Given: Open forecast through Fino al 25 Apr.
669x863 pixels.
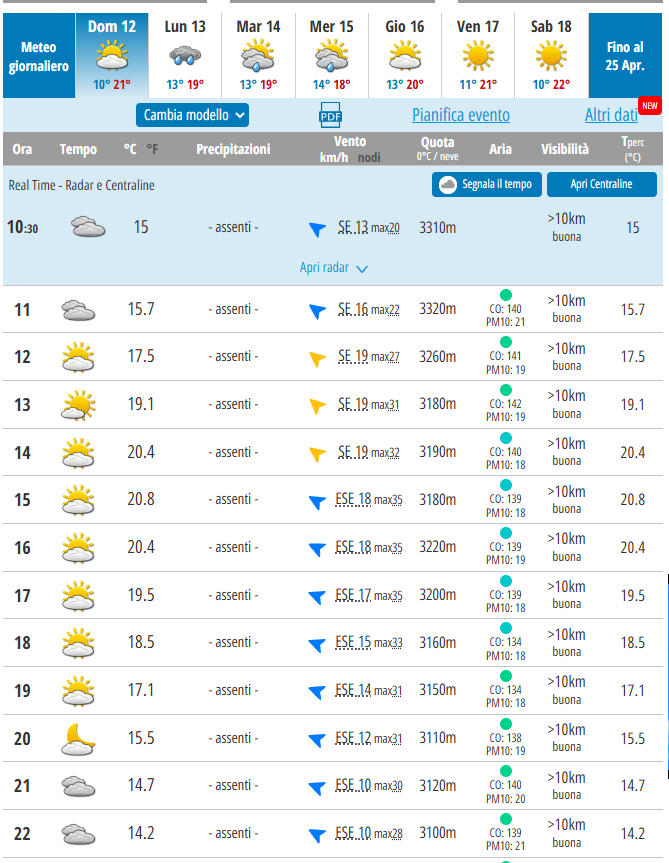Looking at the screenshot, I should [x=625, y=56].
